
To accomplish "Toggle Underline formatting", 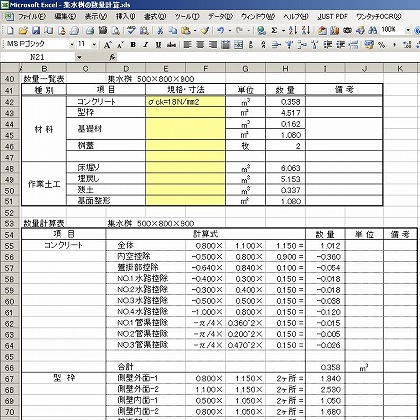I will click(158, 45).
